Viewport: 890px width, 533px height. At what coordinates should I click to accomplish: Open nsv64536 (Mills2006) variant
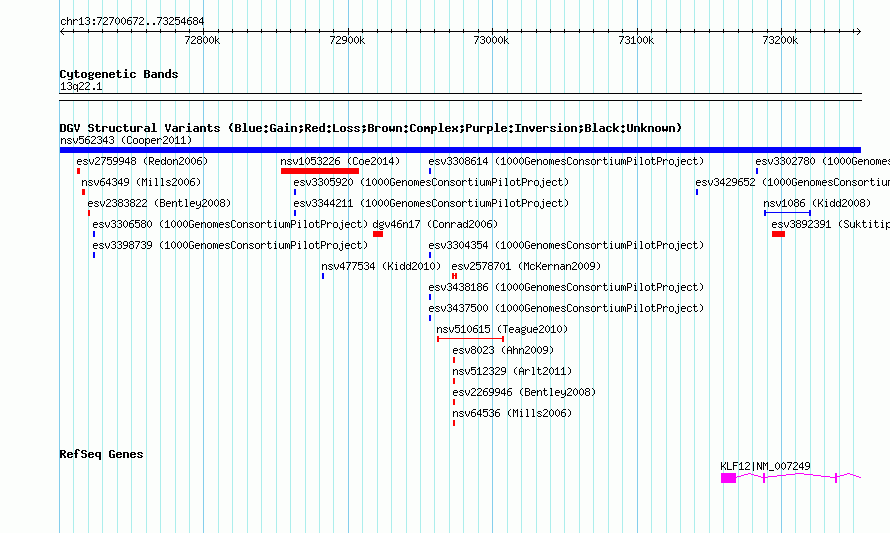click(512, 413)
